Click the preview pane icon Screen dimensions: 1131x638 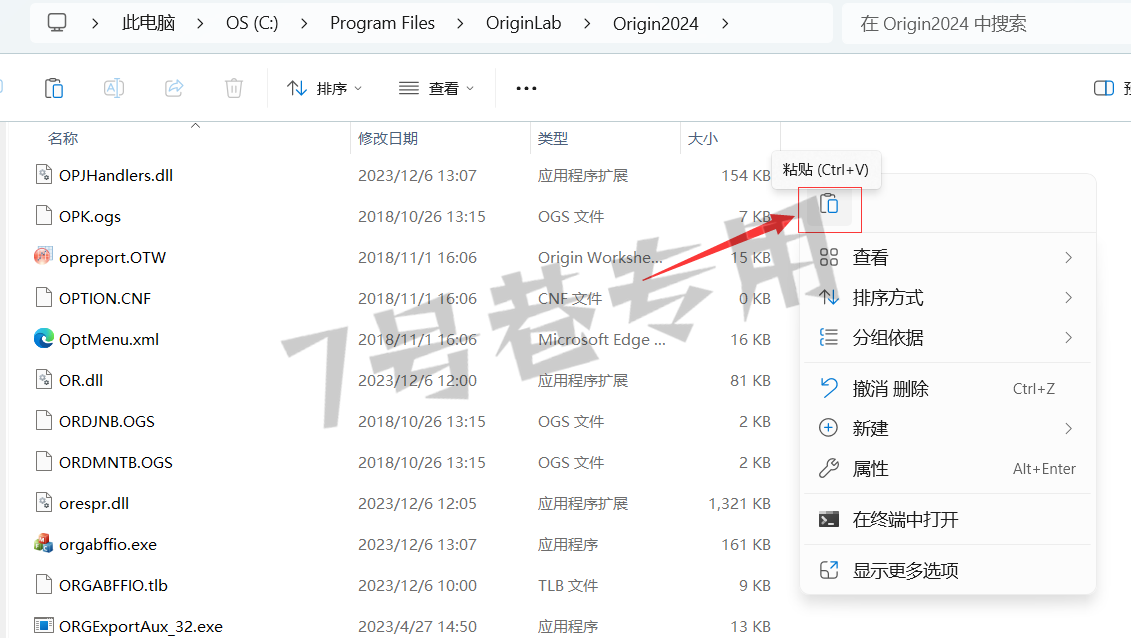(1104, 88)
